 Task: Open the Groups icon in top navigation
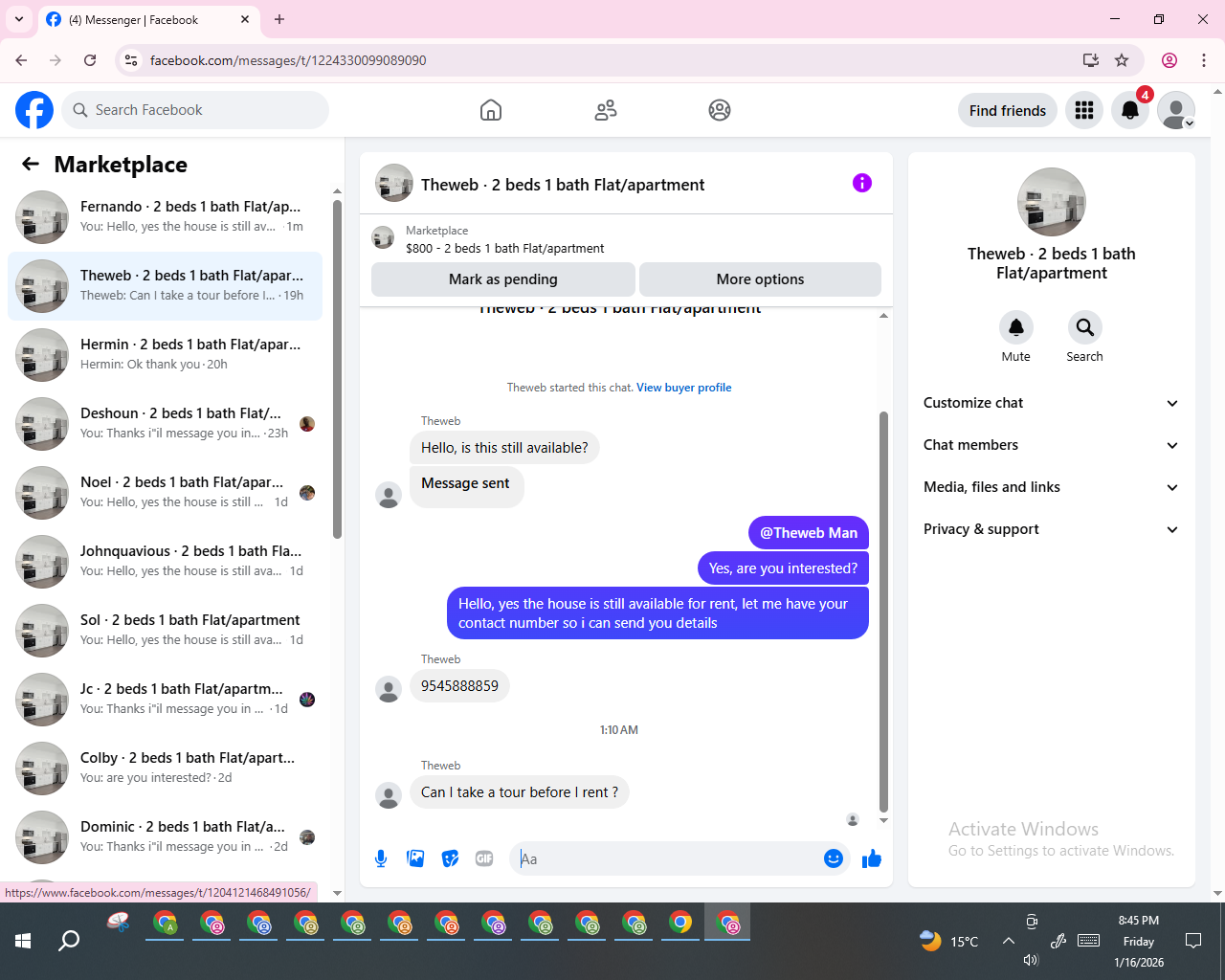tap(720, 110)
